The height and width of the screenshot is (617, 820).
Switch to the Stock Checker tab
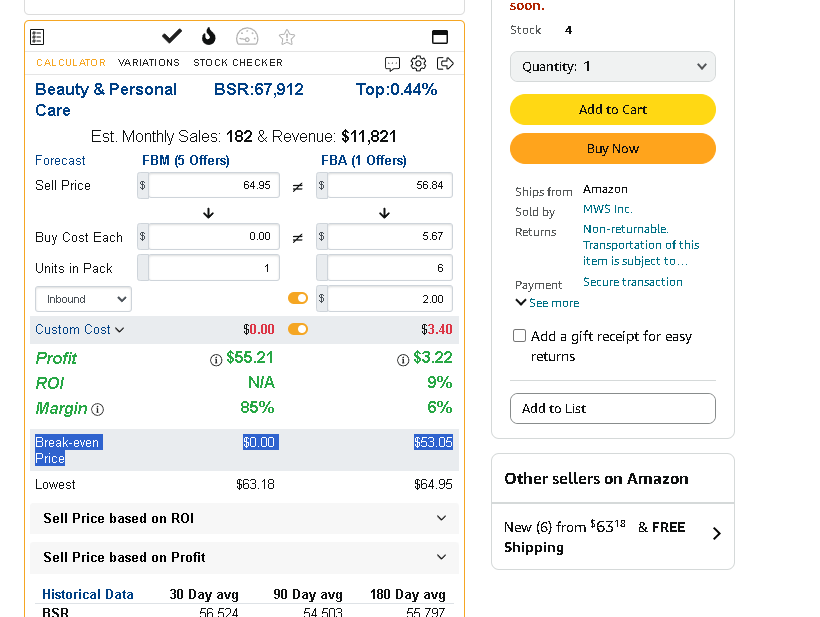pos(238,63)
